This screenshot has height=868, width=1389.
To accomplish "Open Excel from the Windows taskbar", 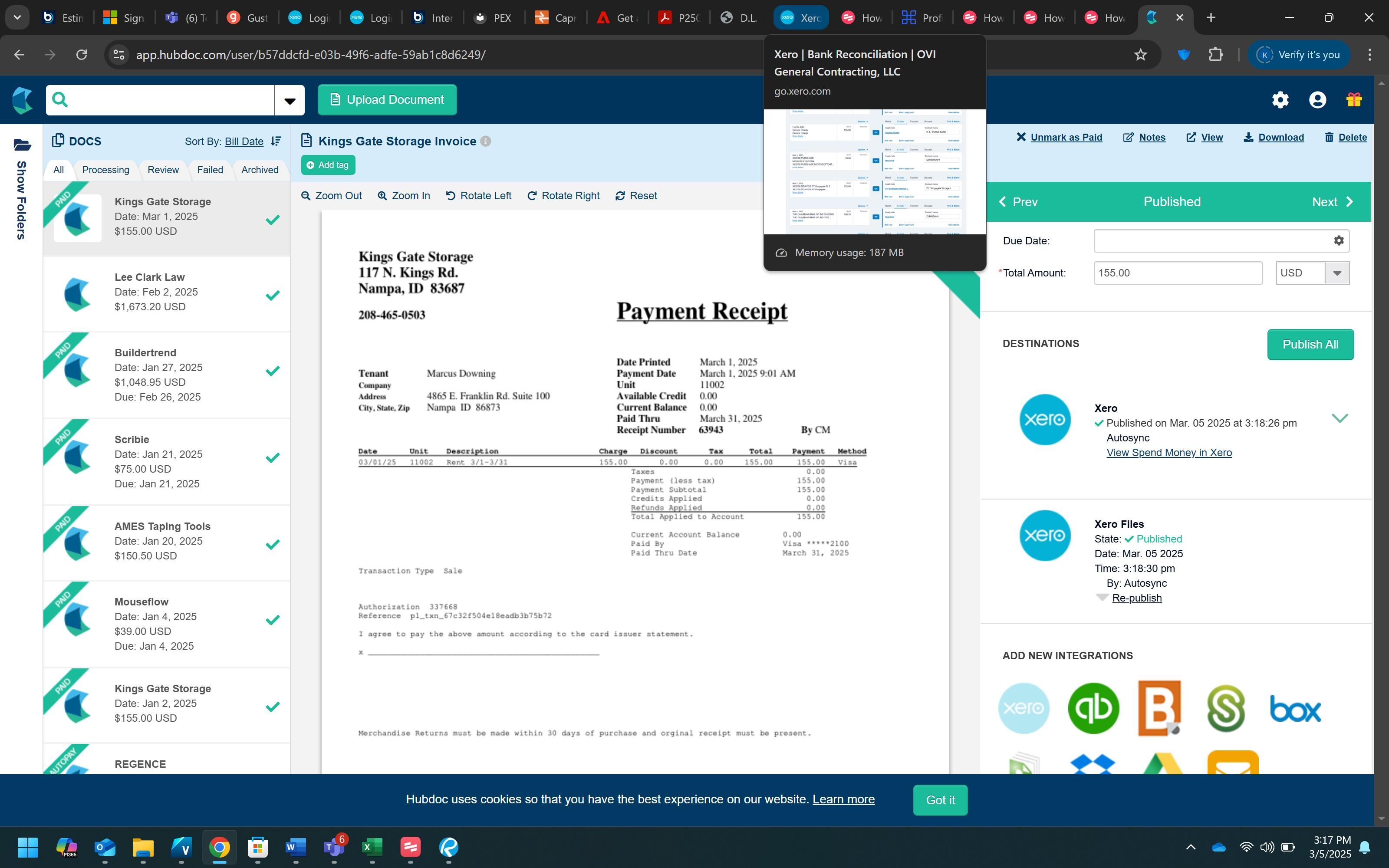I will click(372, 847).
